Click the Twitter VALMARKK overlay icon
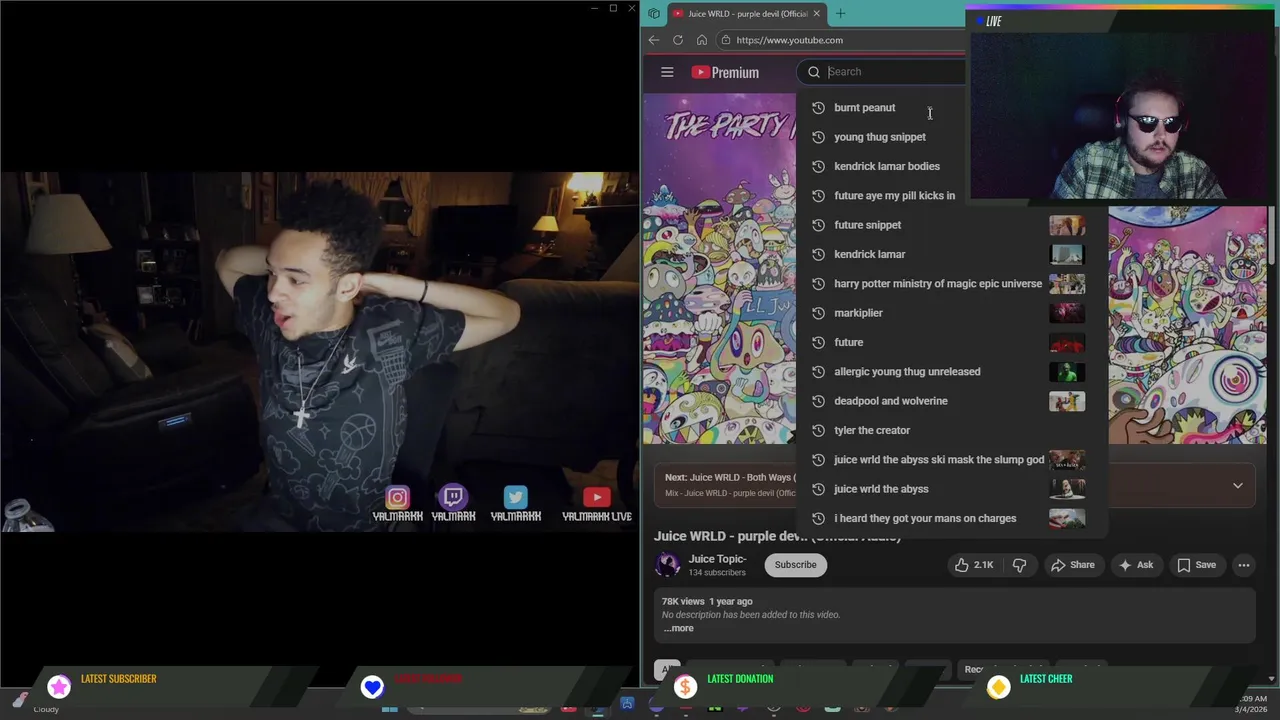The width and height of the screenshot is (1280, 720). [x=515, y=497]
